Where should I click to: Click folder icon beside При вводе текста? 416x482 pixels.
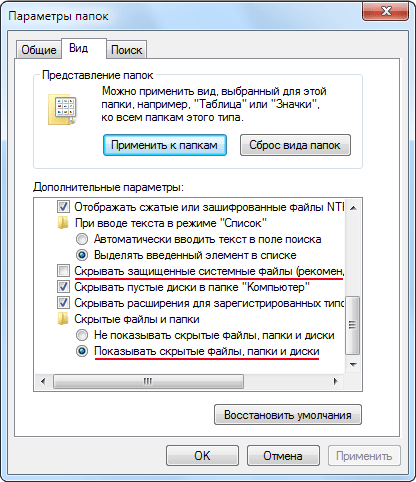pyautogui.click(x=63, y=223)
